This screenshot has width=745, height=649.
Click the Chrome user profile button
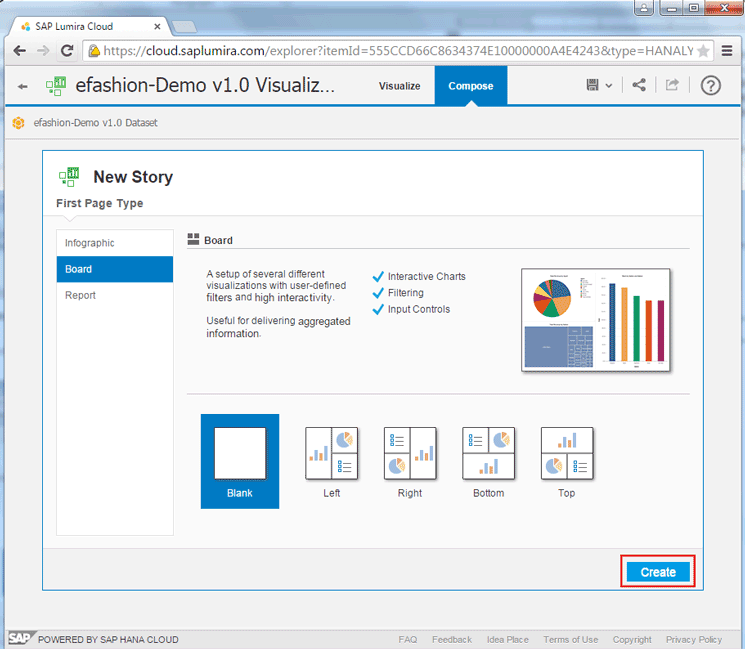coord(644,8)
